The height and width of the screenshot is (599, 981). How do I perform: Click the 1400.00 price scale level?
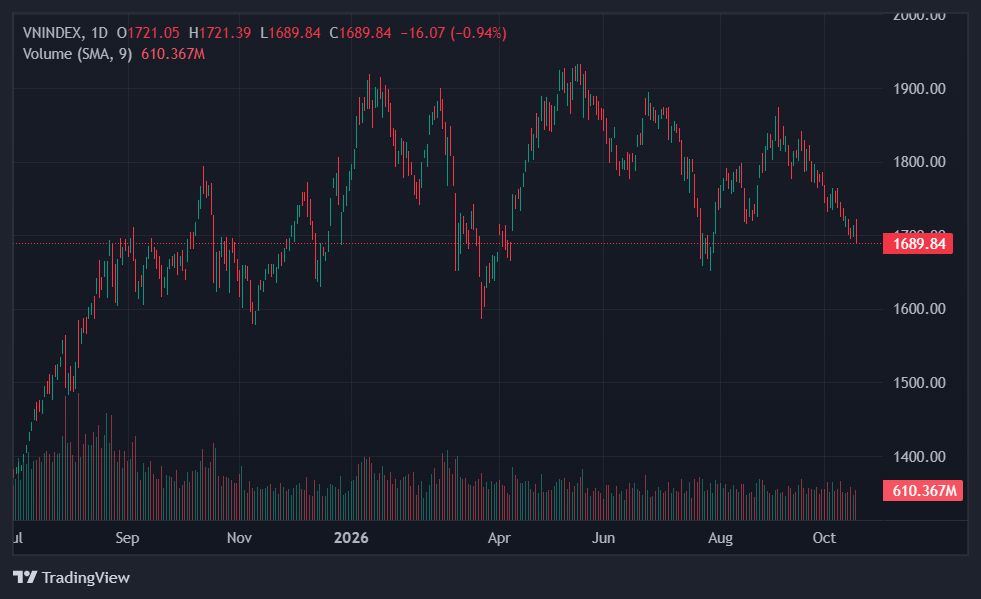[x=919, y=456]
